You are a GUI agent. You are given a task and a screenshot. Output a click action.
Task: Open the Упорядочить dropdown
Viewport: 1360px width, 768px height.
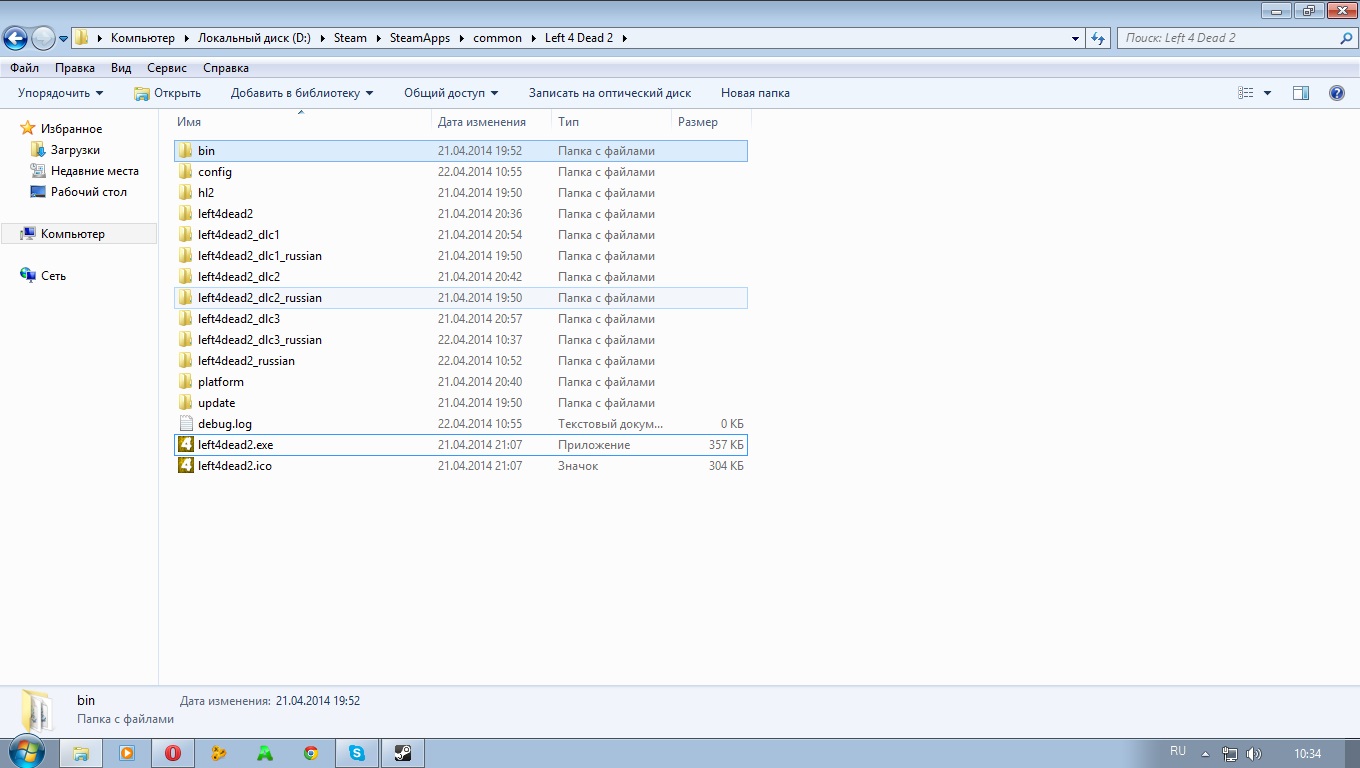click(60, 93)
